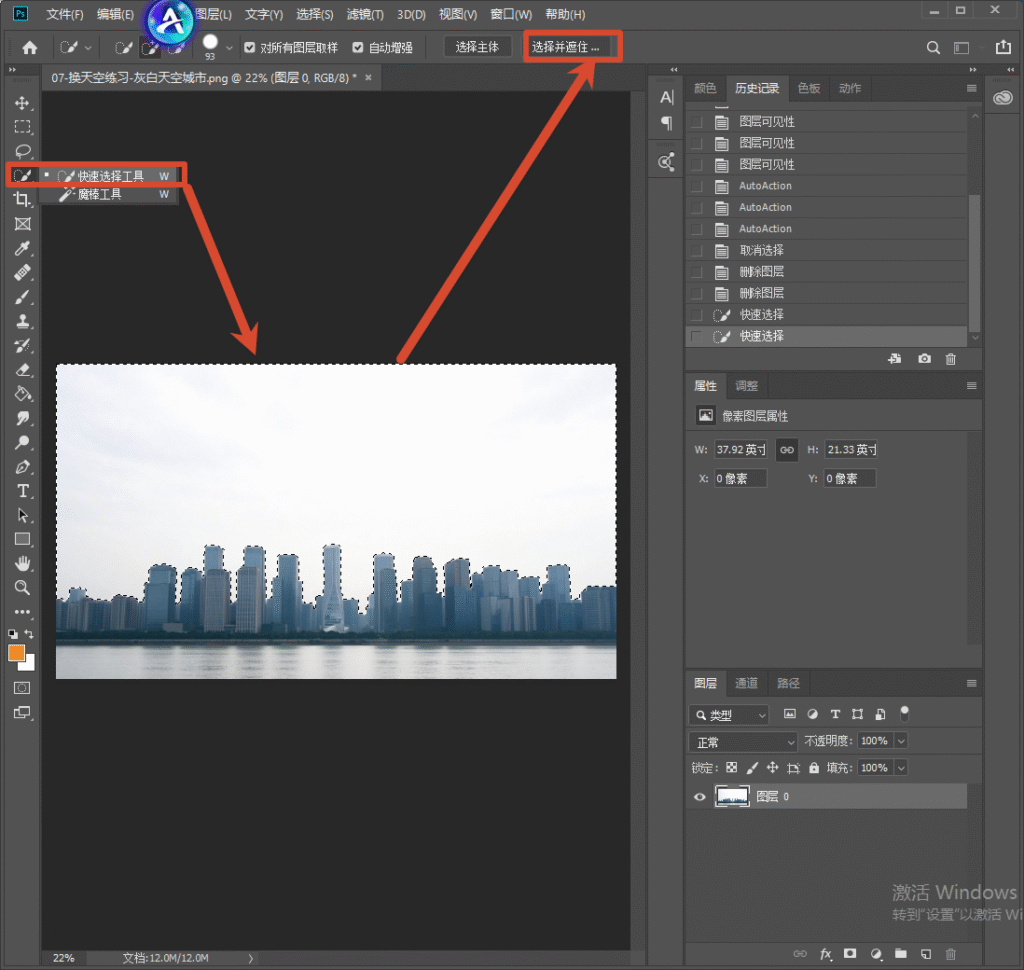
Task: Select the Lasso tool
Action: (22, 151)
